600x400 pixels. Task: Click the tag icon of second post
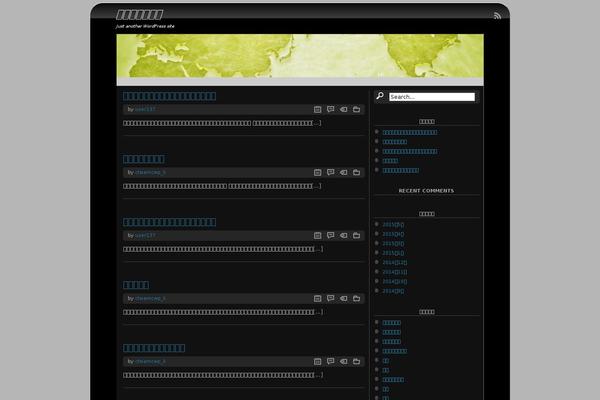[x=344, y=173]
